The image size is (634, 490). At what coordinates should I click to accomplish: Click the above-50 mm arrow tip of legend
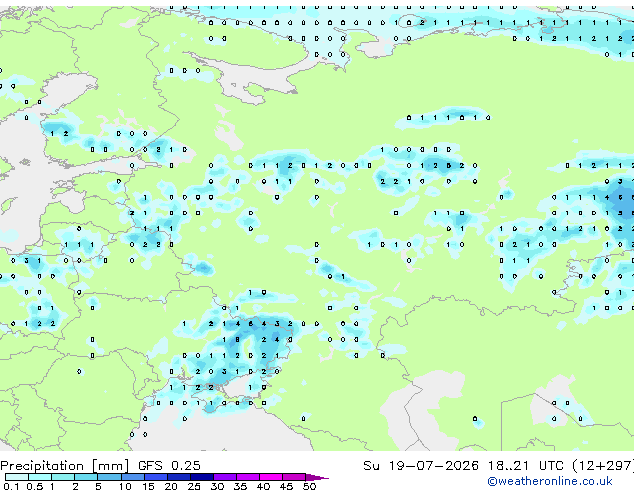[317, 477]
